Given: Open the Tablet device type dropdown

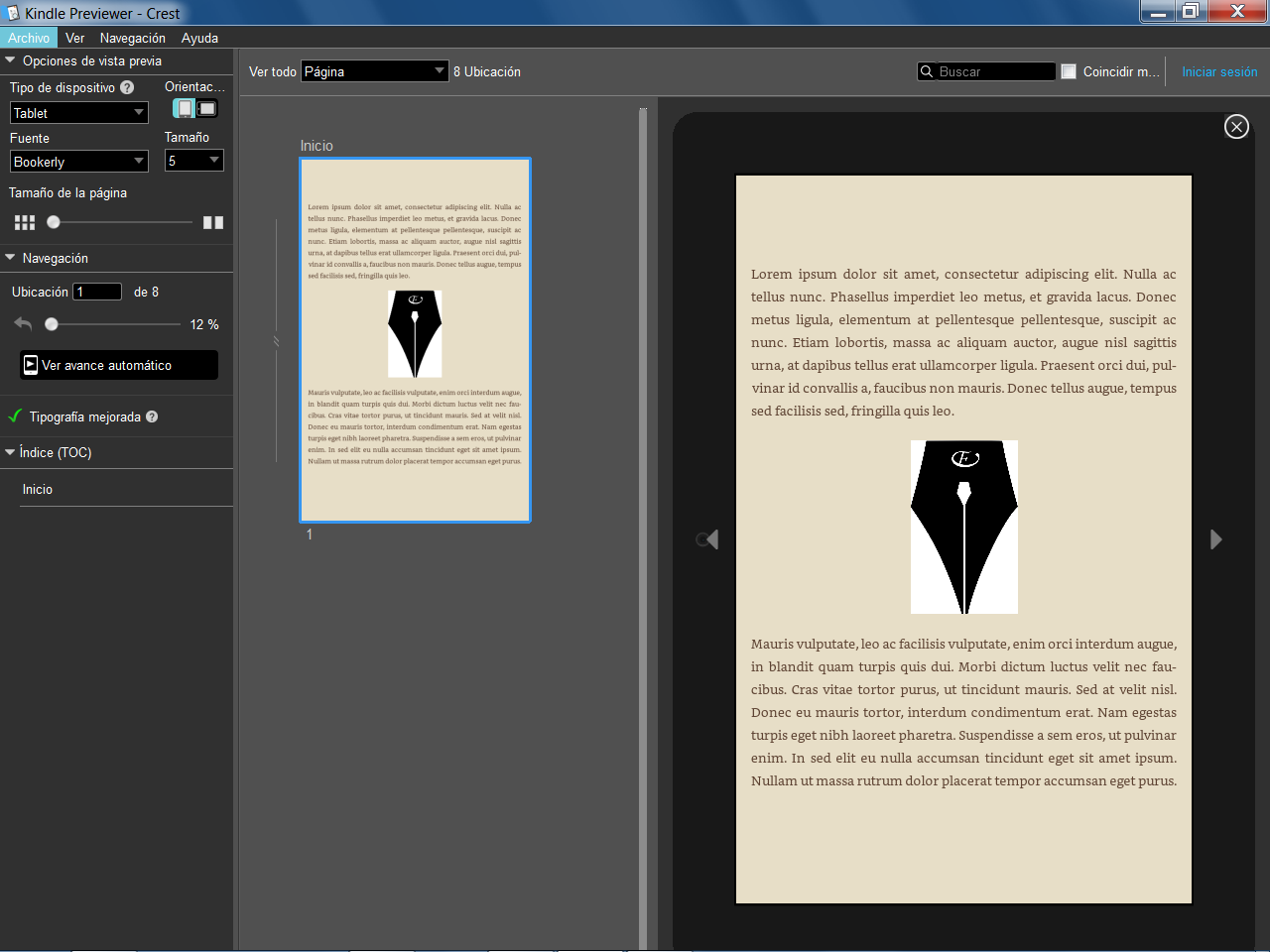Looking at the screenshot, I should [79, 113].
